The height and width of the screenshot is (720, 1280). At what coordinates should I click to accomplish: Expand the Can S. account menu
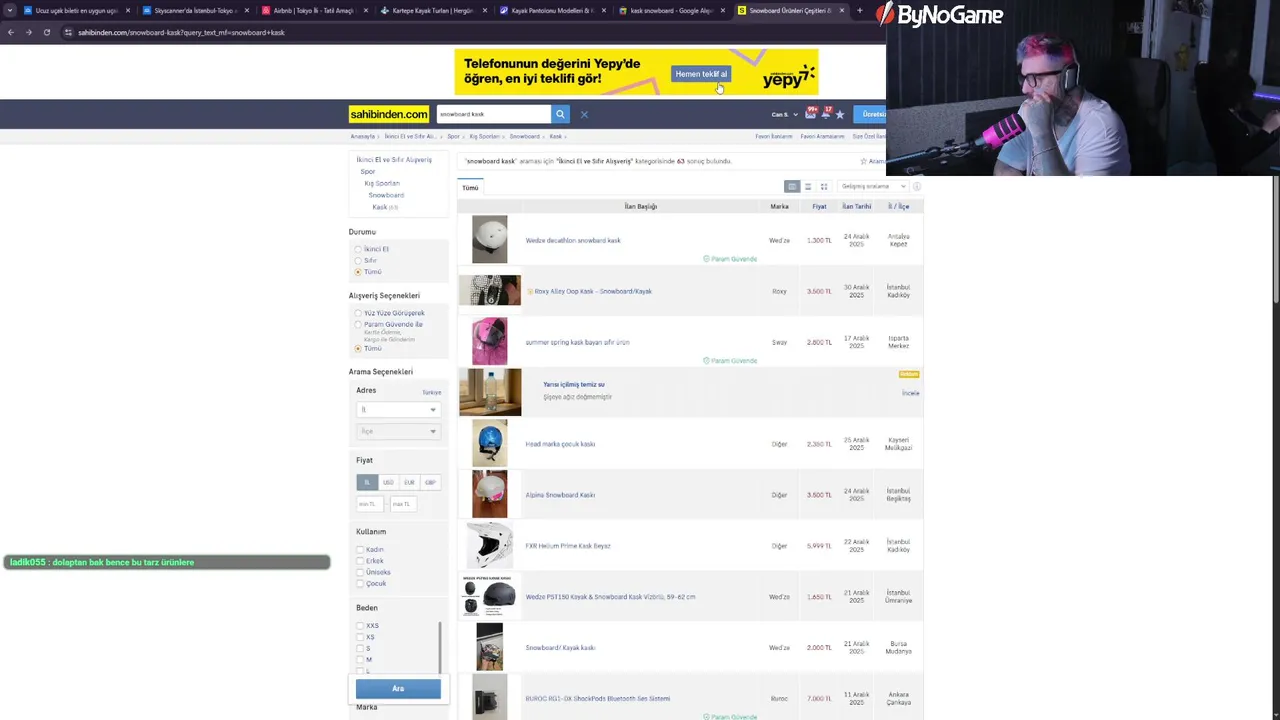[x=784, y=114]
